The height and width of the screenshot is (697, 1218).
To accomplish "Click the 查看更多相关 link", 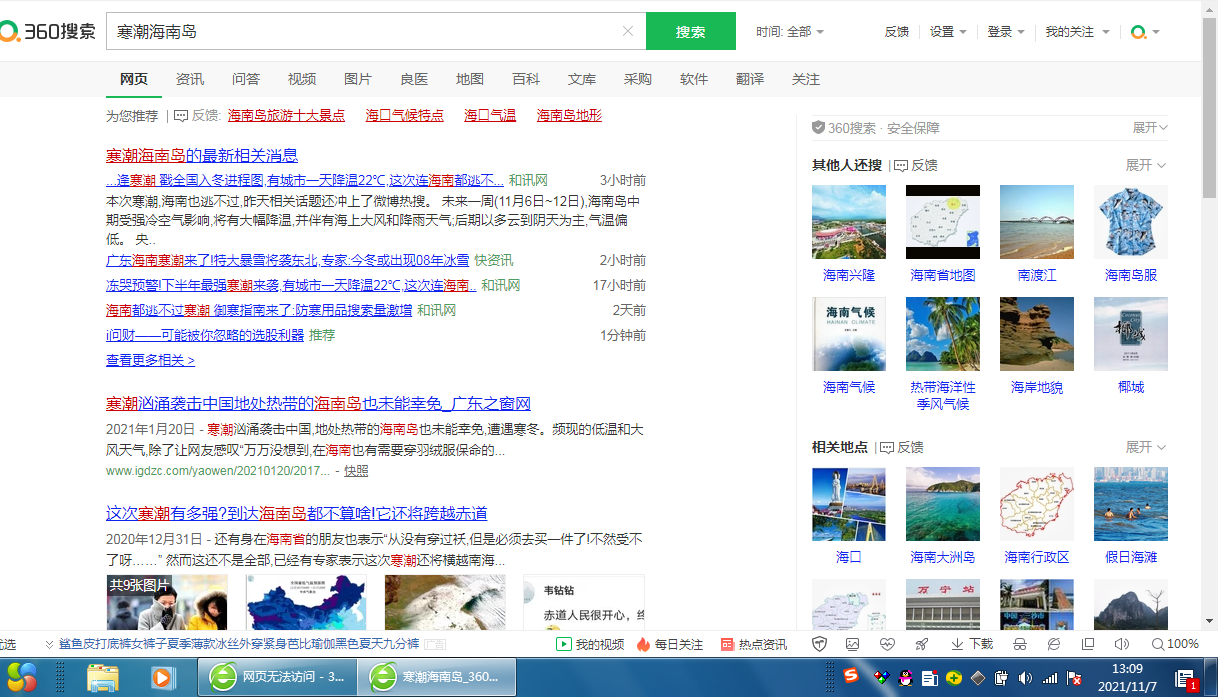I will (x=150, y=360).
